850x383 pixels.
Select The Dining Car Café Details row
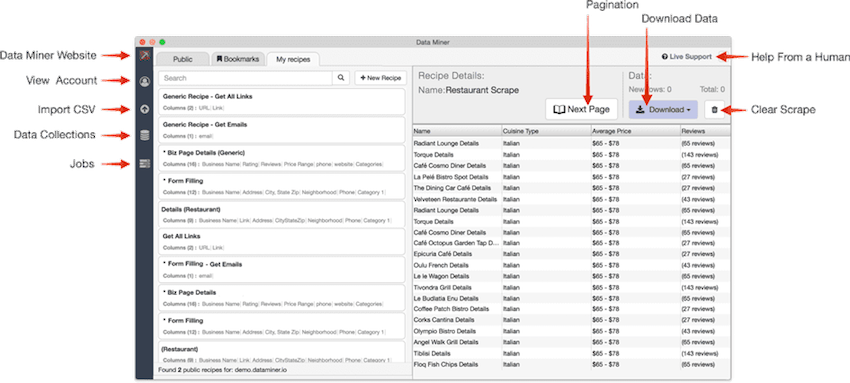(x=571, y=188)
